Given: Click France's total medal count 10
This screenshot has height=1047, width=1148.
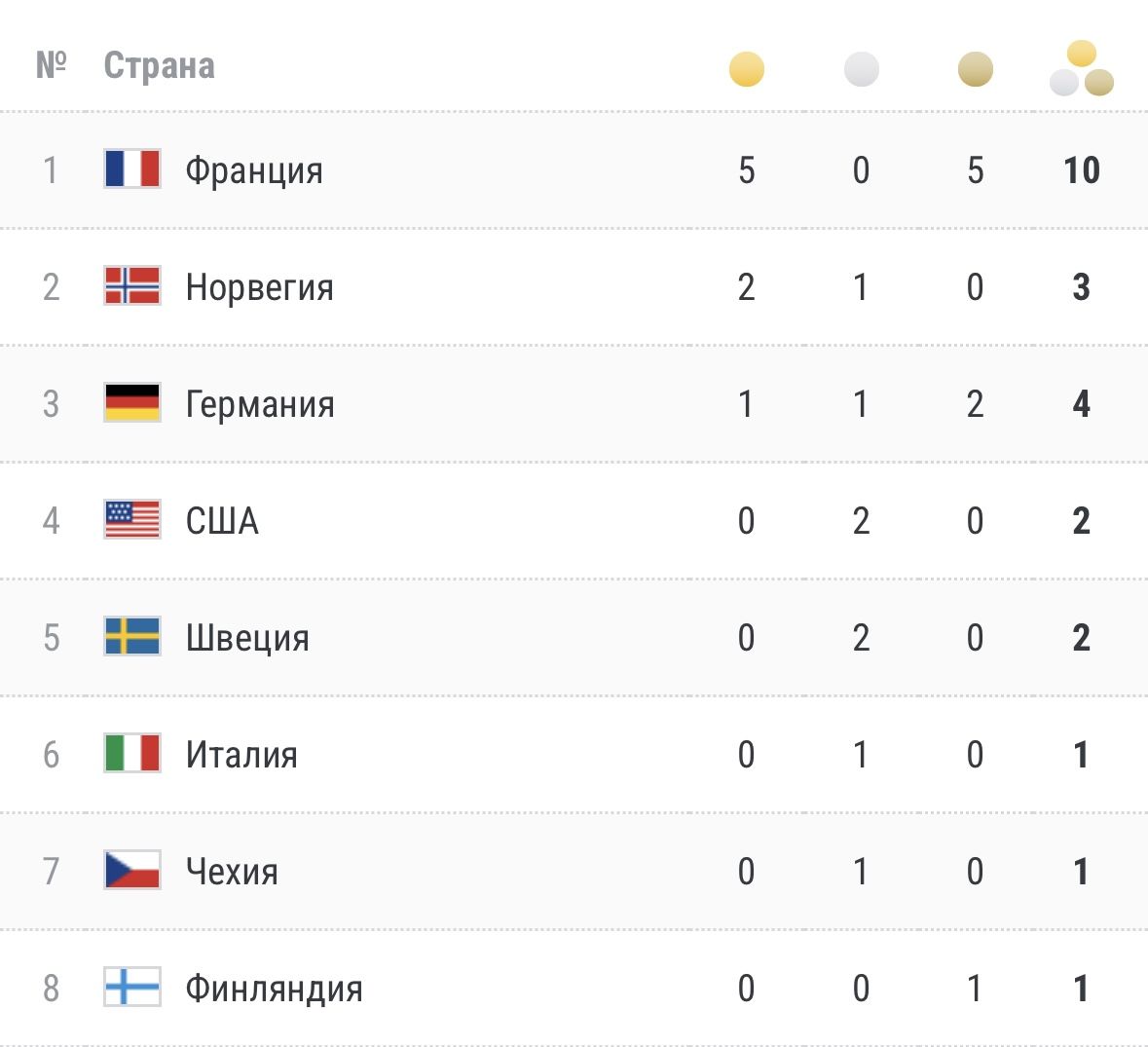Looking at the screenshot, I should coord(1081,170).
